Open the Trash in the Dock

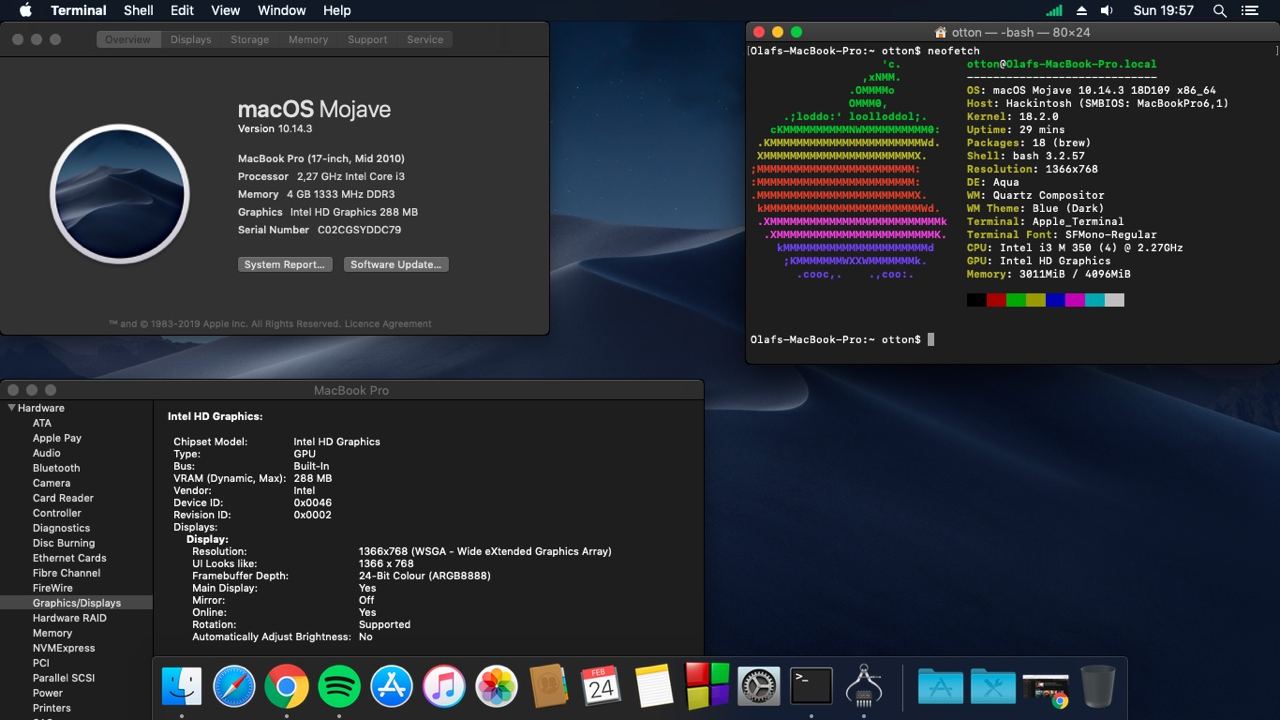pyautogui.click(x=1098, y=687)
